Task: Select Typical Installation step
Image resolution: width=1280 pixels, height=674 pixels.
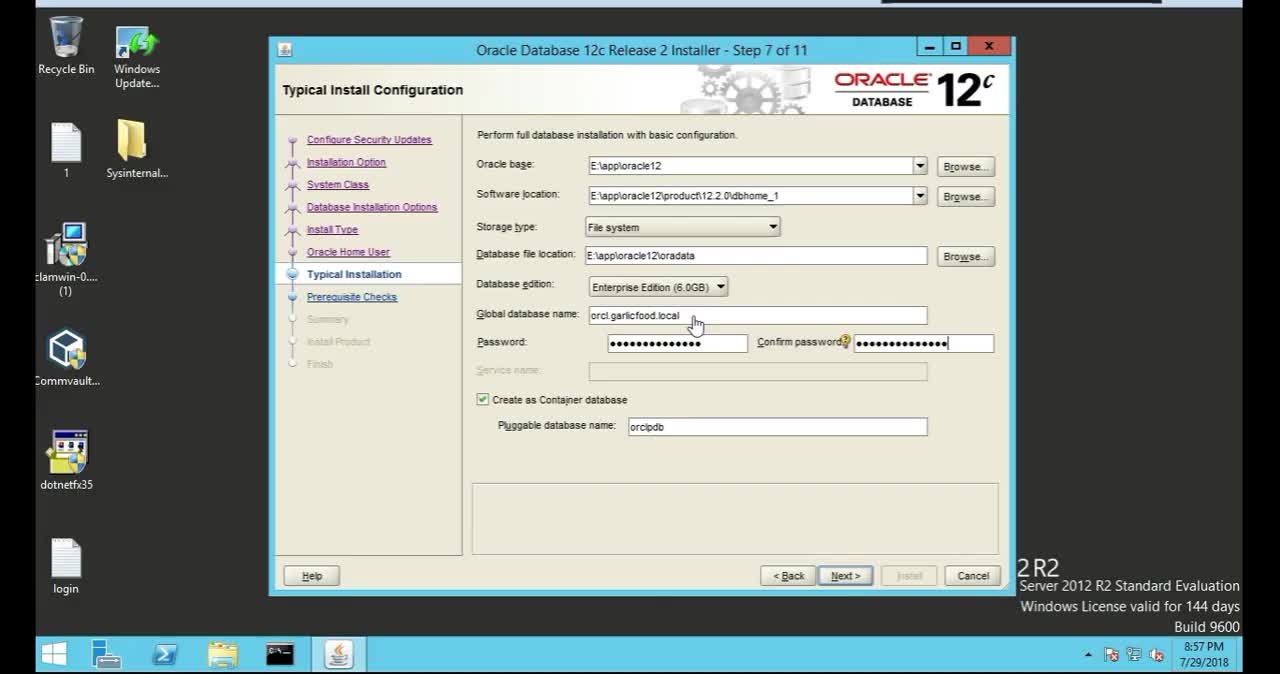Action: (354, 274)
